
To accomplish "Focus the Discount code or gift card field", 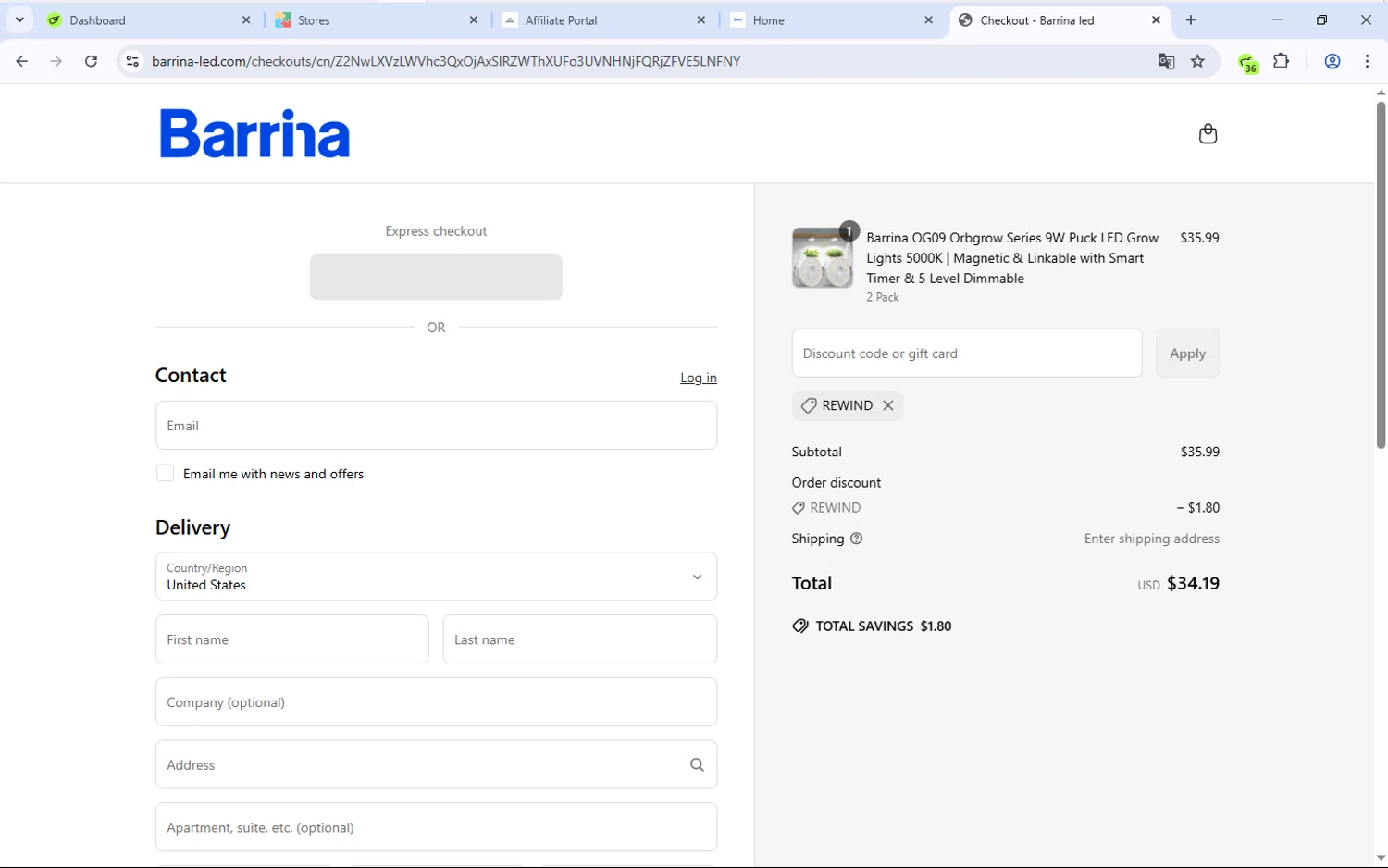I will [967, 353].
